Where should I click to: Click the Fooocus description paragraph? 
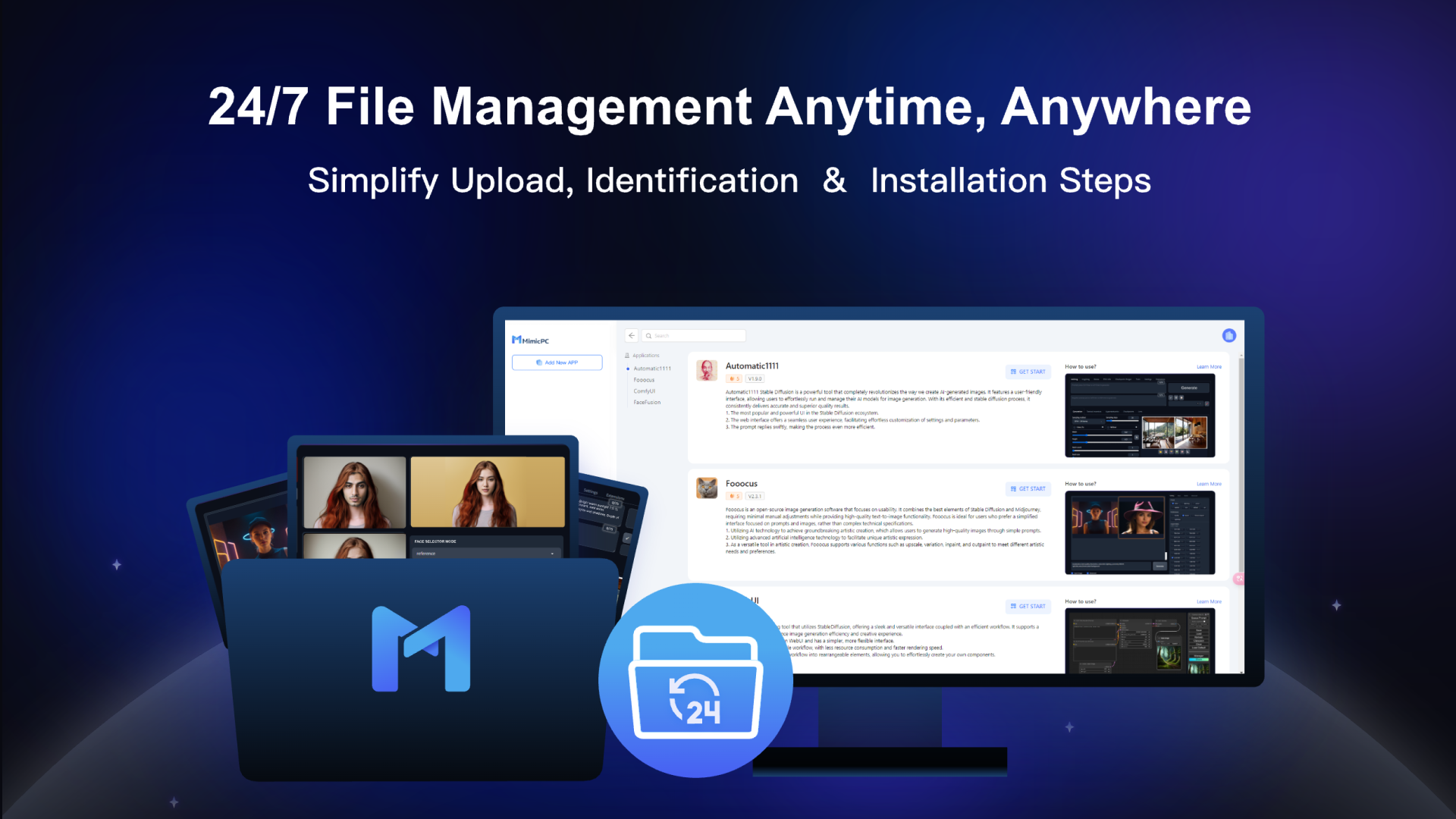[x=885, y=530]
